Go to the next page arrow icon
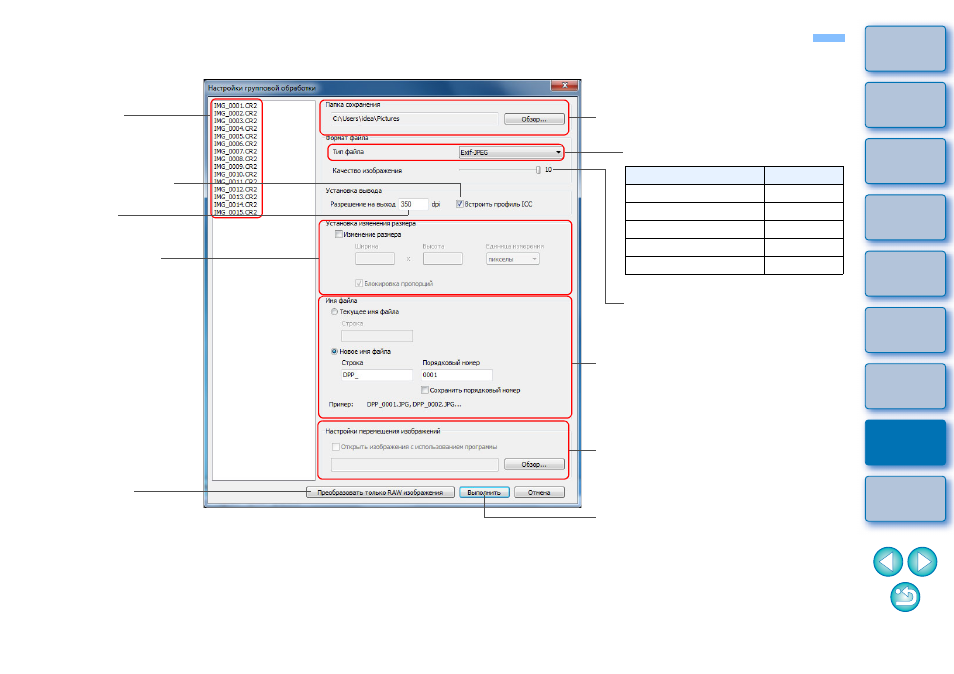 (922, 561)
